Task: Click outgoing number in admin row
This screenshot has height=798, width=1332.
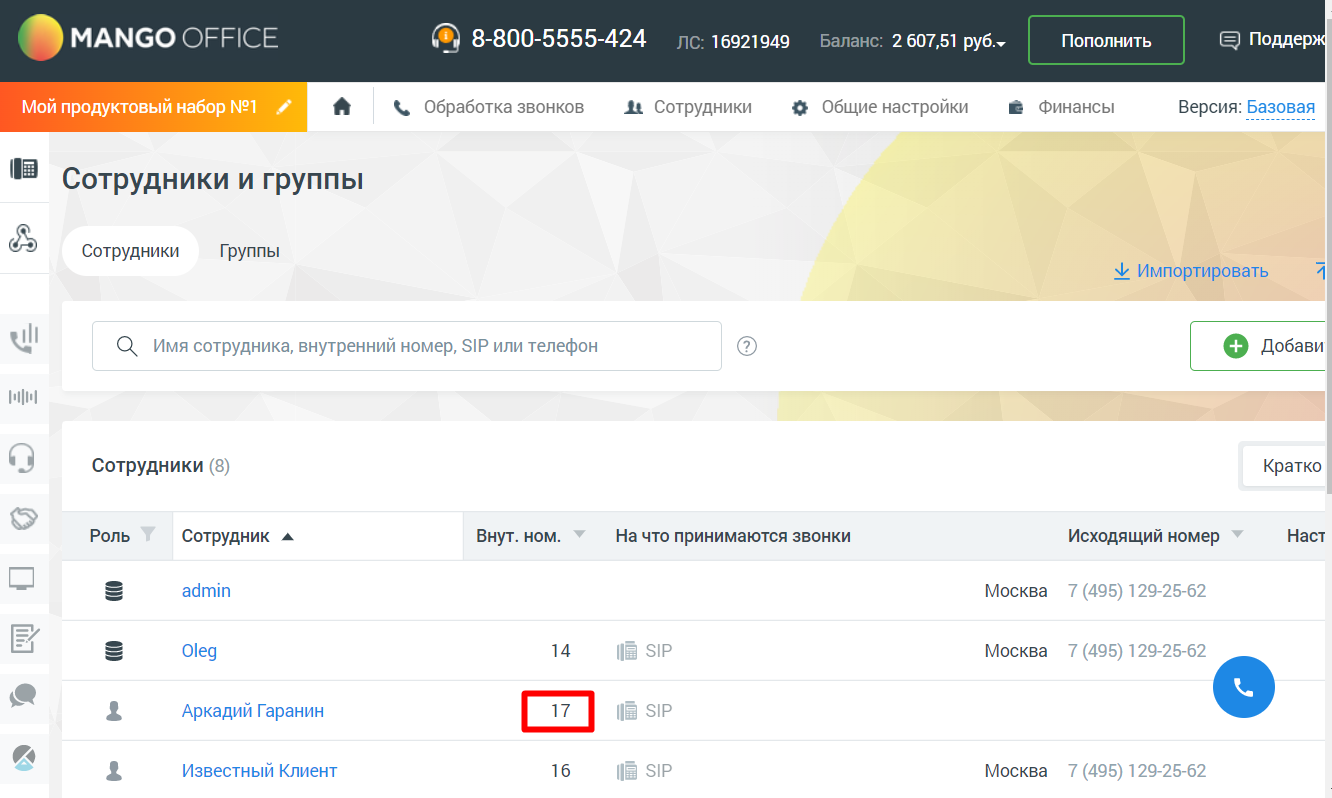Action: pos(1137,591)
